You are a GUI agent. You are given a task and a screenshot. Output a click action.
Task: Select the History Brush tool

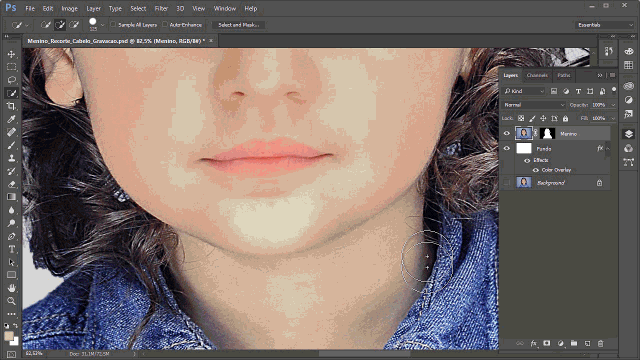[x=11, y=171]
